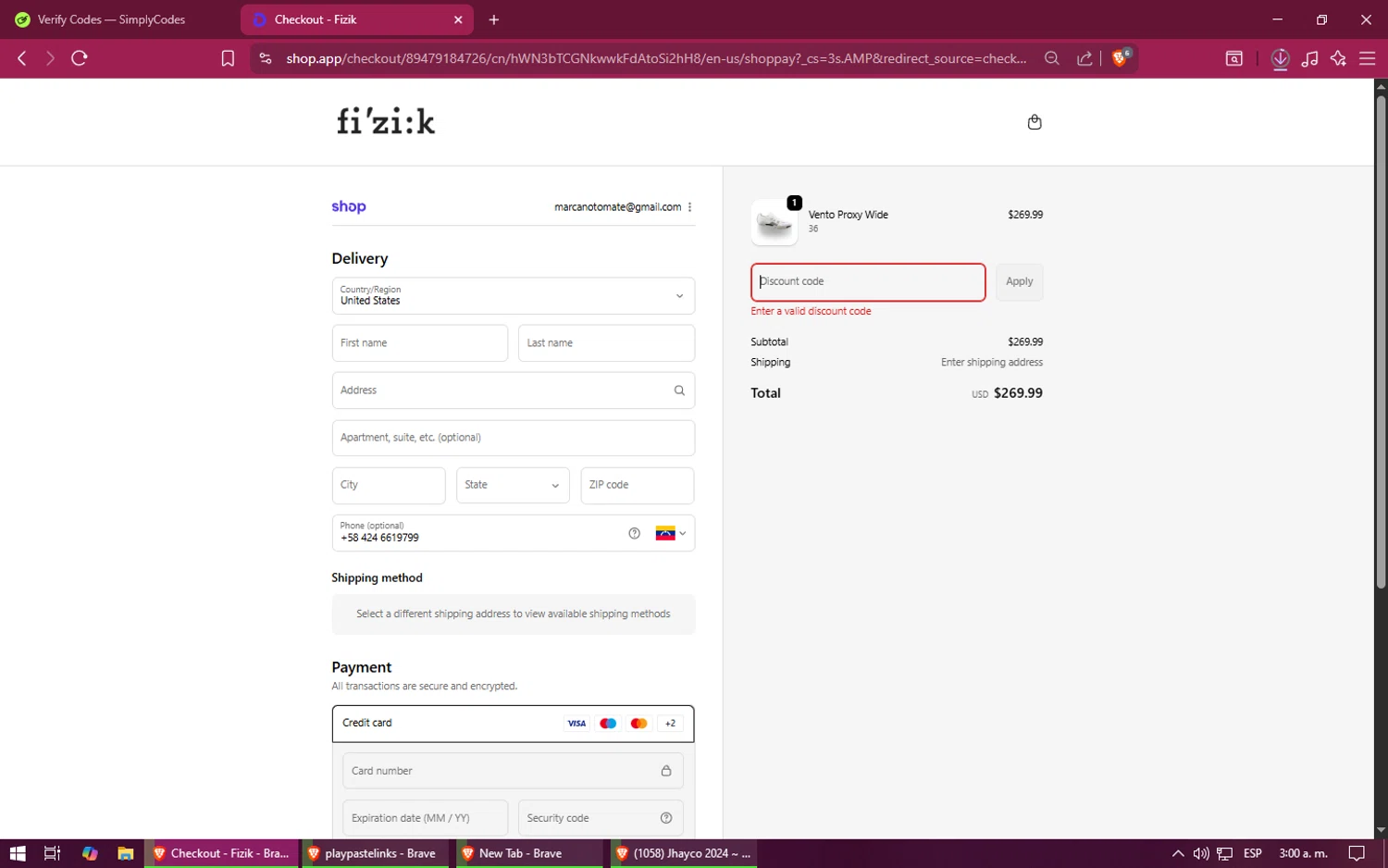Click the page vertical scrollbar
Viewport: 1388px width, 868px height.
[x=1381, y=342]
